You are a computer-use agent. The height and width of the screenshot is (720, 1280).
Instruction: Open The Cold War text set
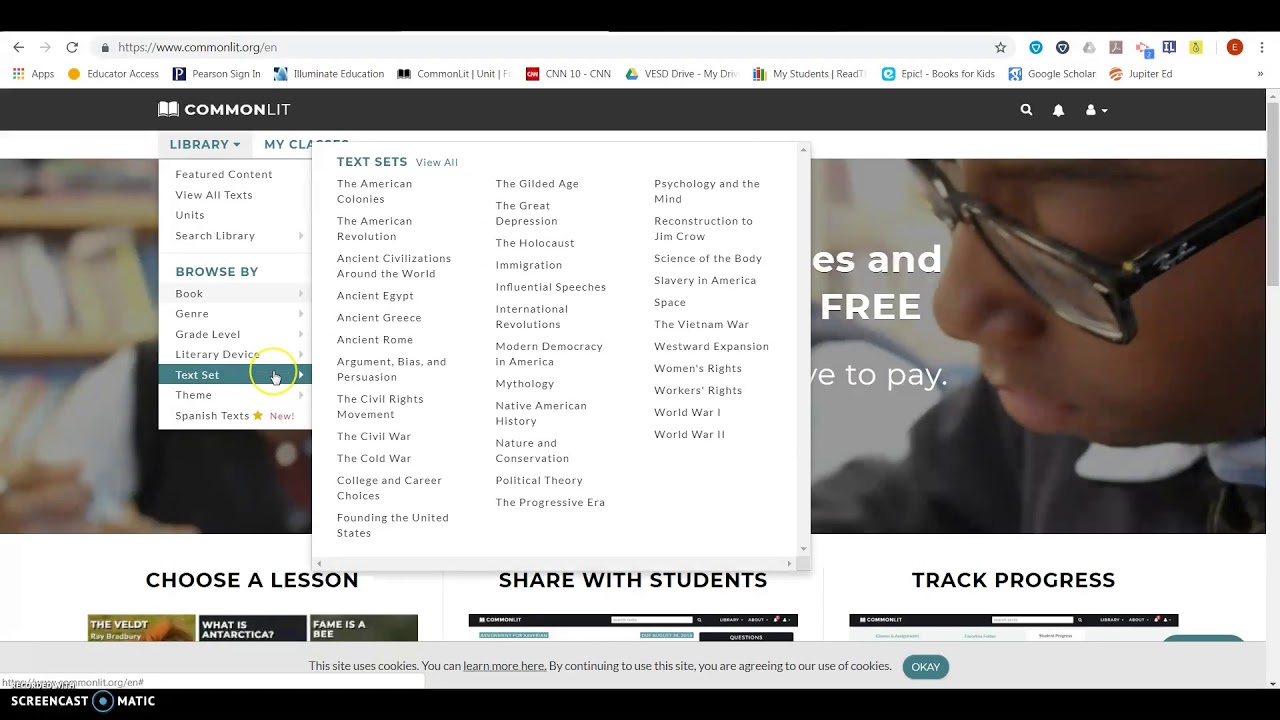click(374, 459)
